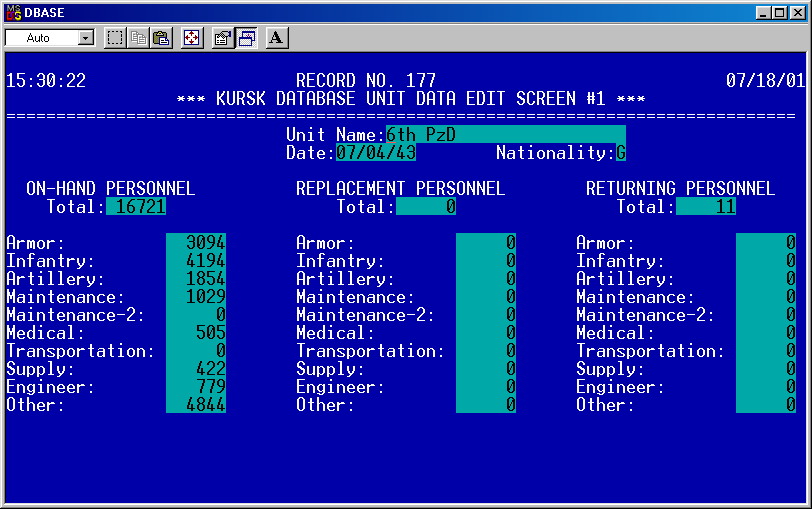
Task: Open the Properties toolbar icon
Action: (223, 38)
